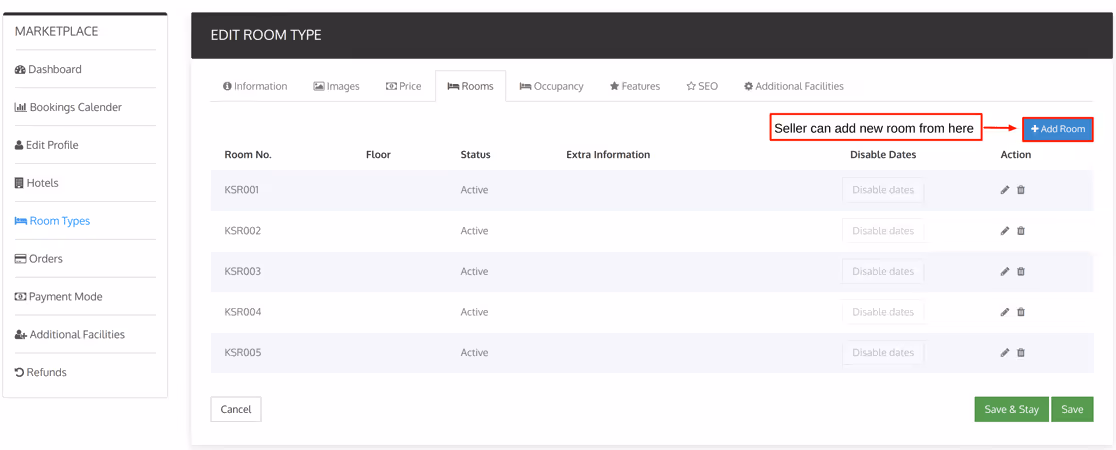Go to Bookings Calender in sidebar
Viewport: 1116px width, 450px height.
(x=68, y=107)
